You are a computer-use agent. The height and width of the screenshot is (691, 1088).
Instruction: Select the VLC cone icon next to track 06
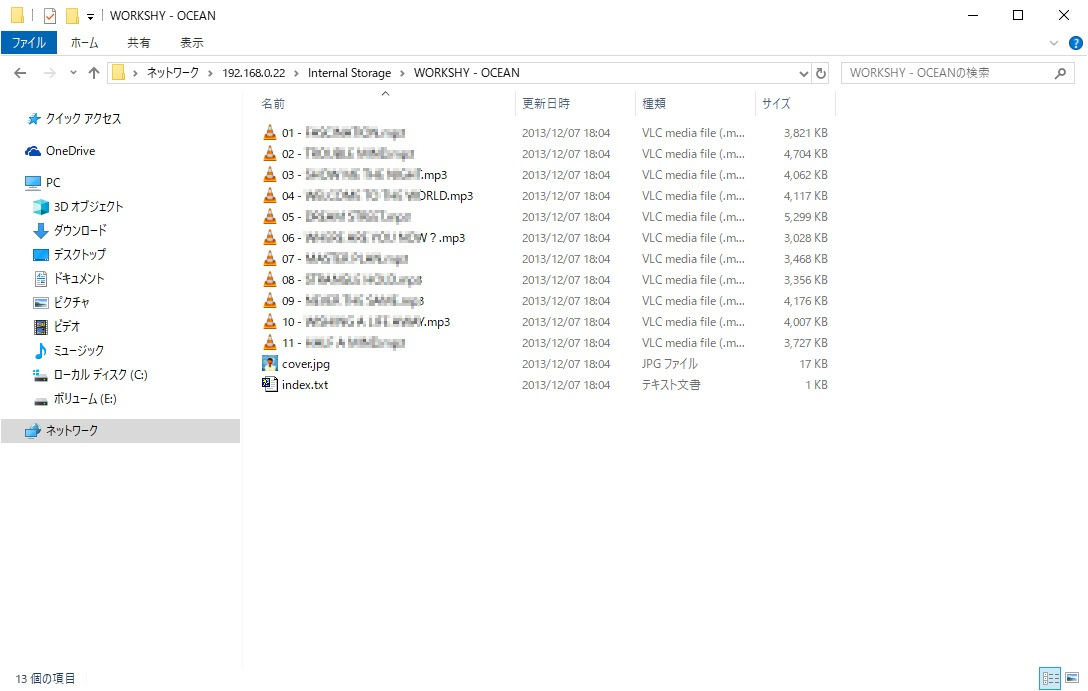point(269,237)
